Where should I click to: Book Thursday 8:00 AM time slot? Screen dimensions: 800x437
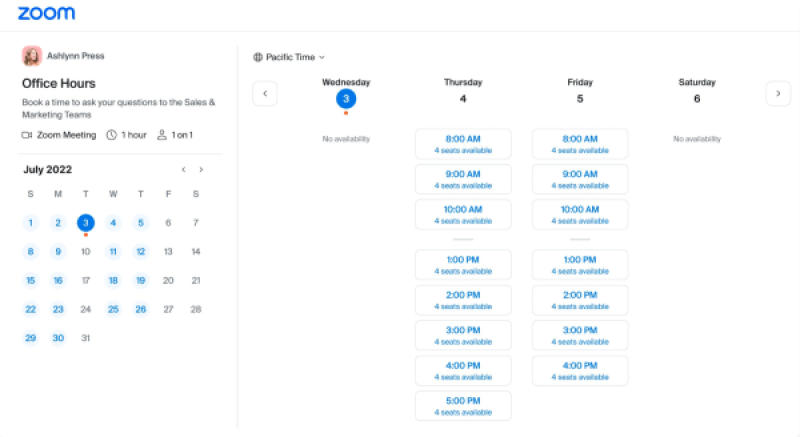(x=463, y=144)
